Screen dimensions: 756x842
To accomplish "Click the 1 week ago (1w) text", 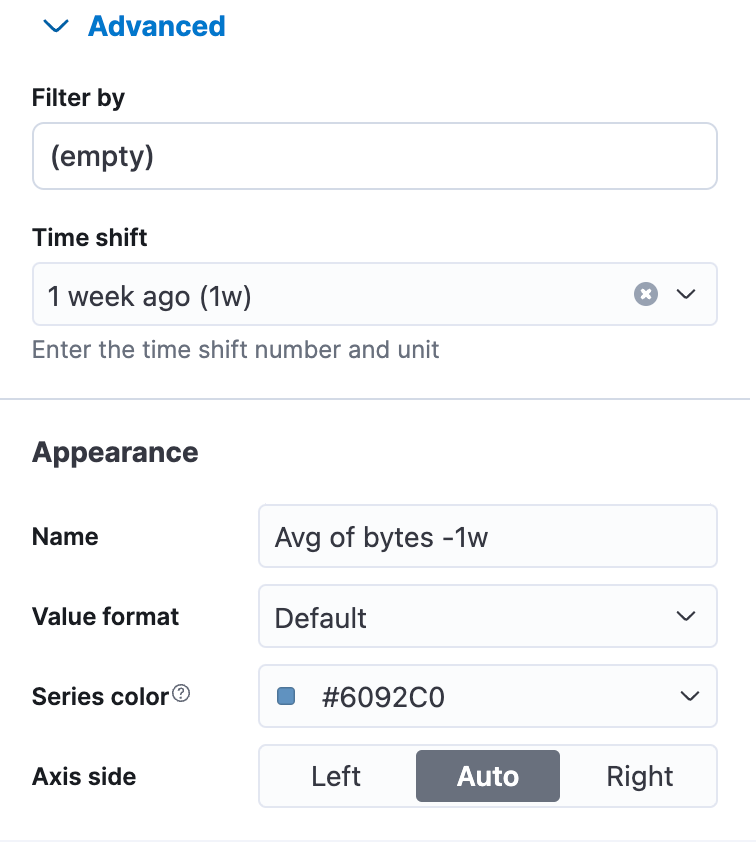I will point(149,296).
